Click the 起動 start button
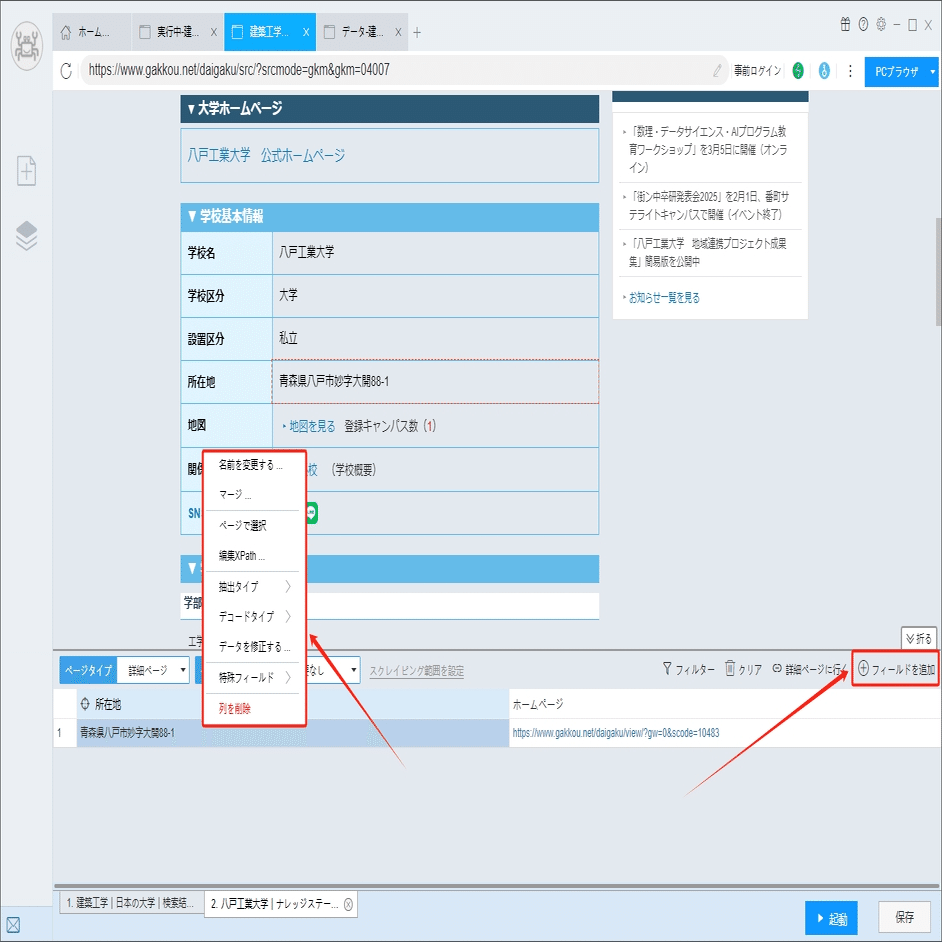942x942 pixels. click(x=831, y=919)
